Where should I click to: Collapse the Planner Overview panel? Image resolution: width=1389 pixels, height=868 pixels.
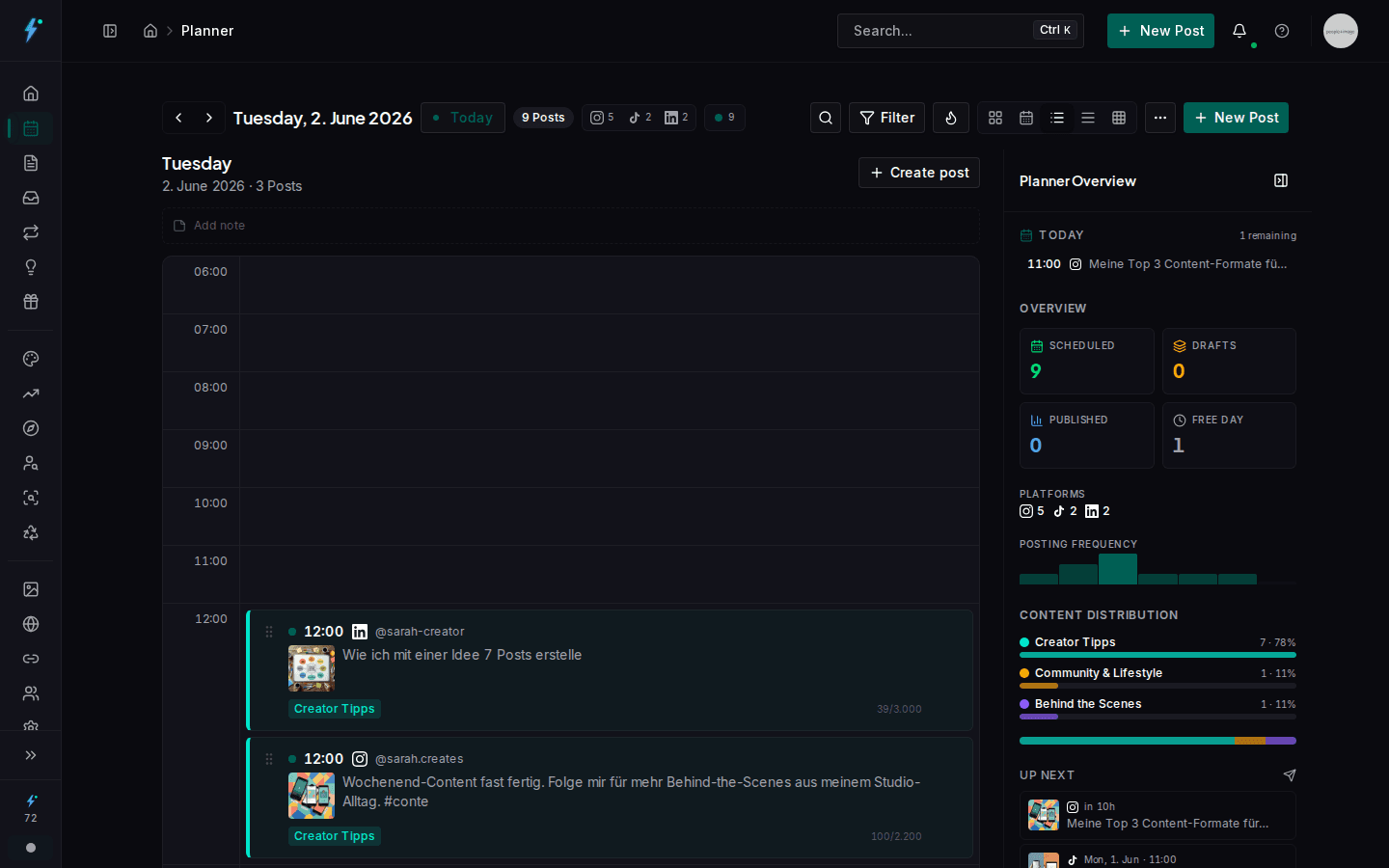(1281, 180)
